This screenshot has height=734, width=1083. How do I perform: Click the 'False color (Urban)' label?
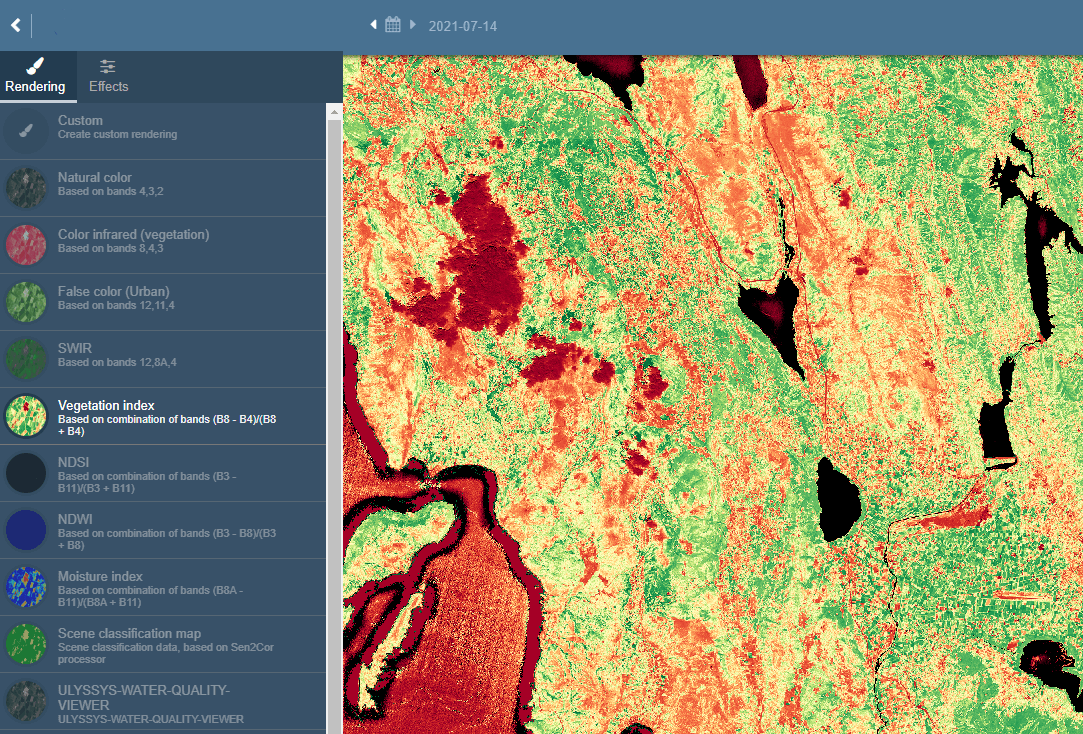pyautogui.click(x=113, y=291)
